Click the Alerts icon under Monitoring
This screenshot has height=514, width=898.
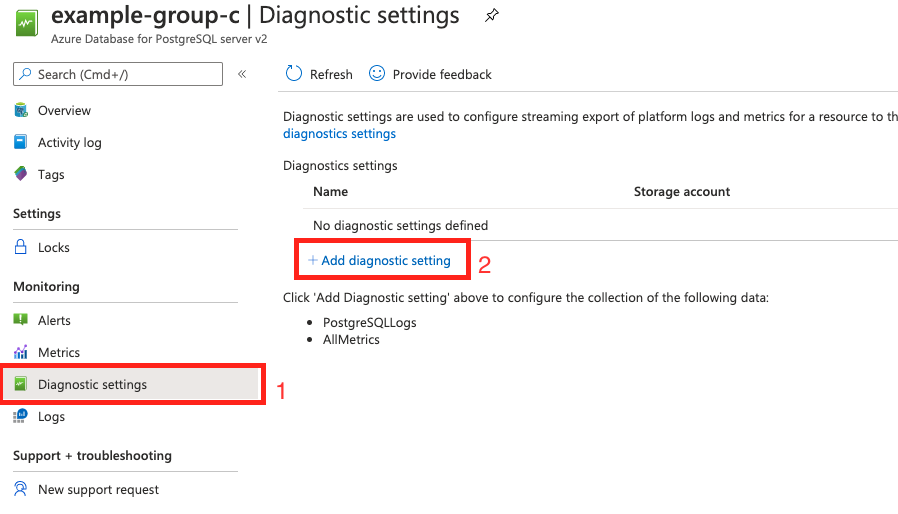click(x=21, y=320)
